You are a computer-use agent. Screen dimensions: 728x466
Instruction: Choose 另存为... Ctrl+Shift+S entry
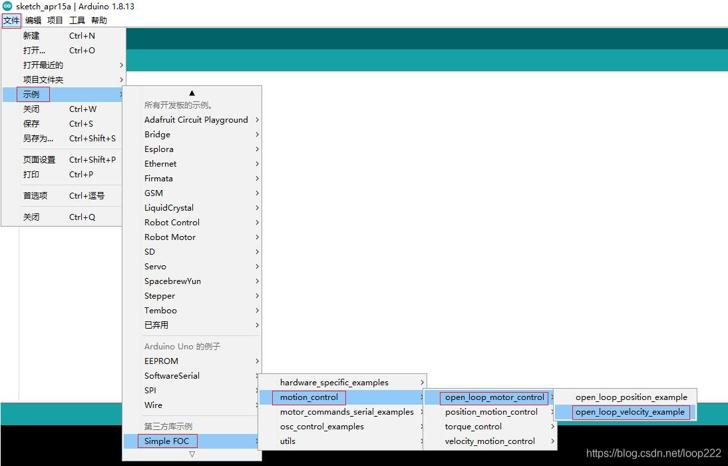click(x=64, y=138)
